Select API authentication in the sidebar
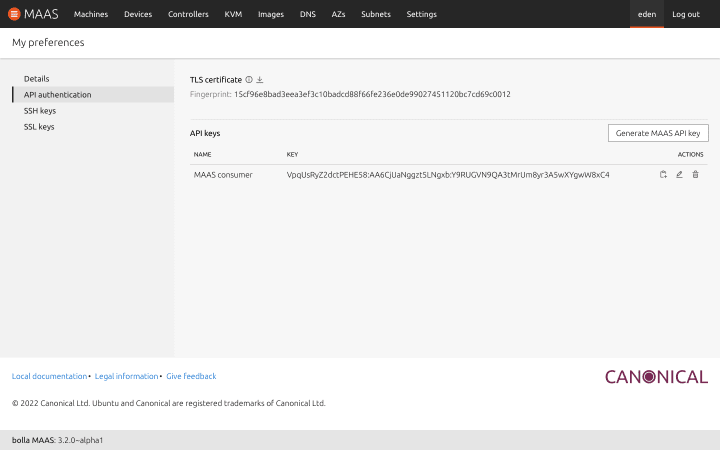Image resolution: width=720 pixels, height=450 pixels. (93, 95)
